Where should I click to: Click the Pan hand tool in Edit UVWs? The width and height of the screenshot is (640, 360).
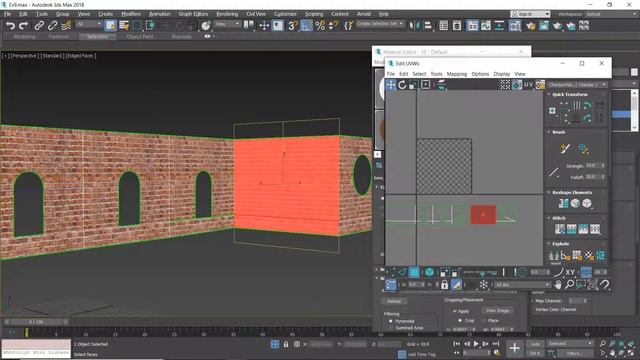(558, 284)
